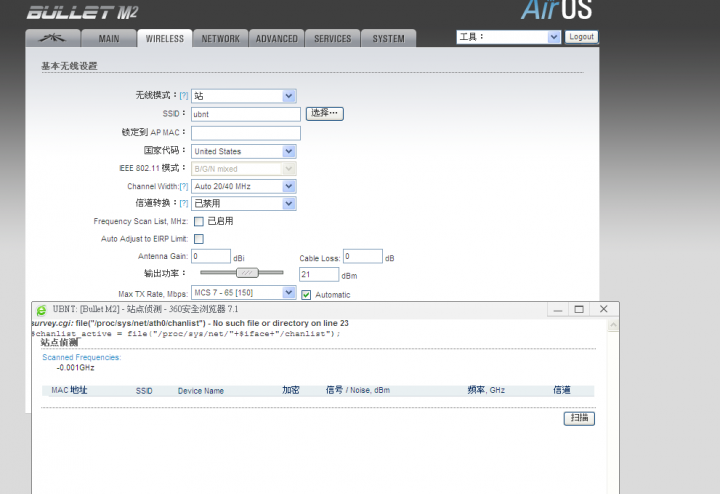
Task: Click the Logout button
Action: tap(580, 36)
